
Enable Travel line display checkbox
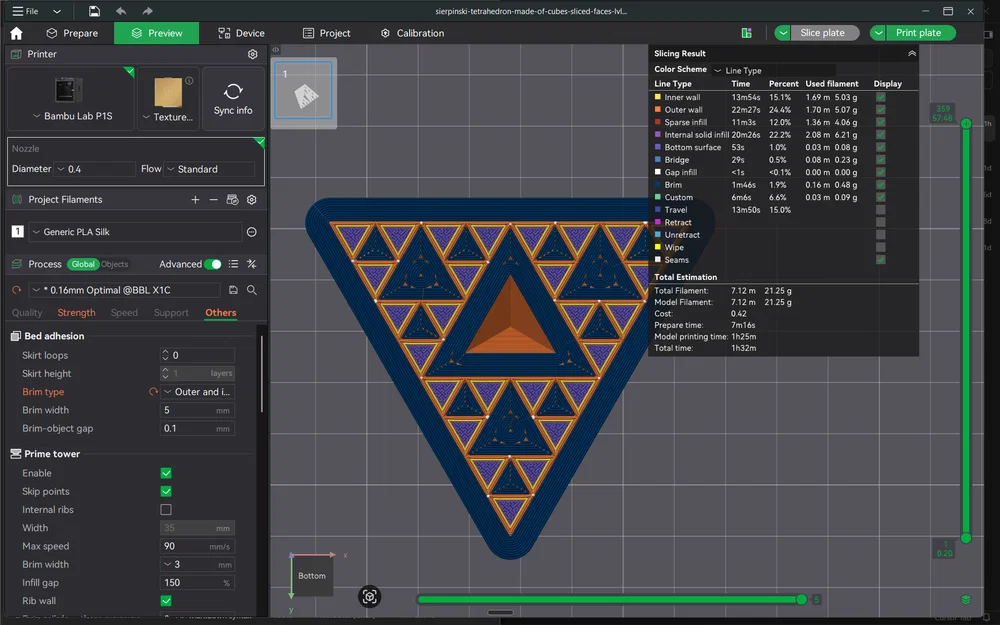click(x=880, y=210)
